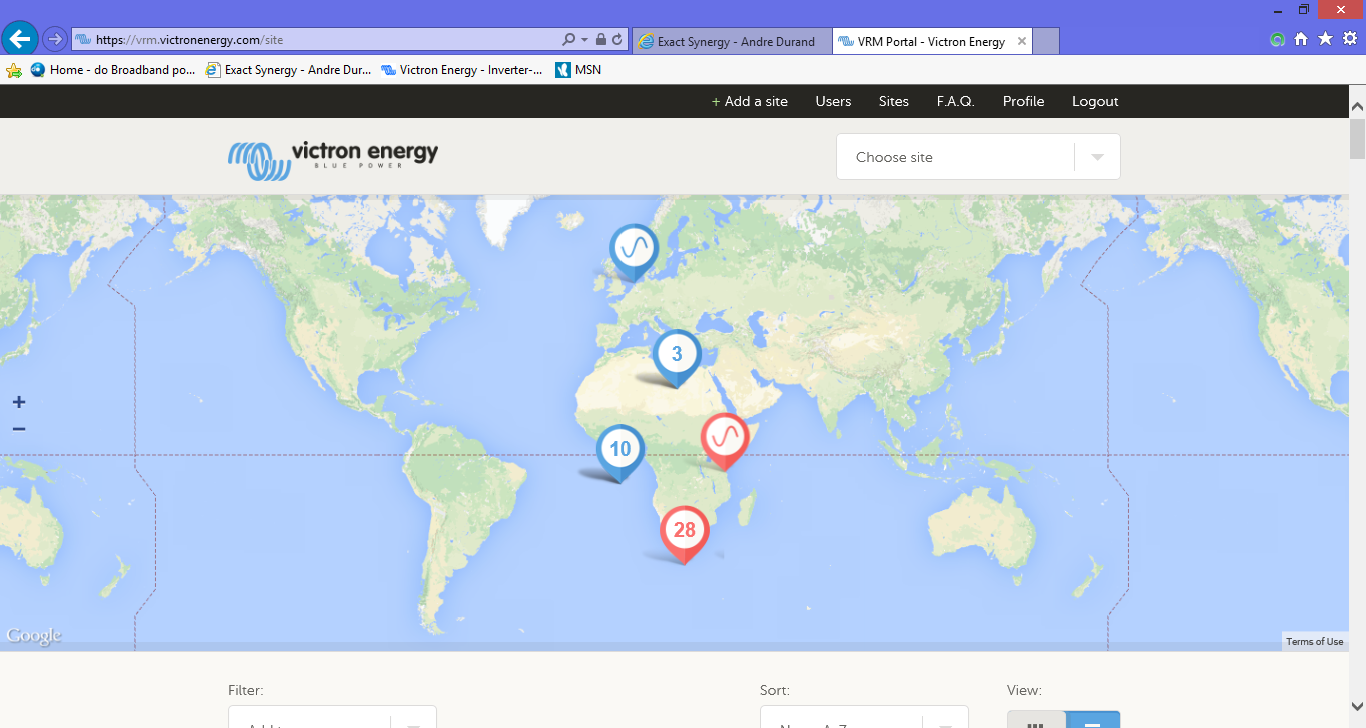The width and height of the screenshot is (1366, 728).
Task: Open the red cluster marker labeled 28
Action: [684, 530]
